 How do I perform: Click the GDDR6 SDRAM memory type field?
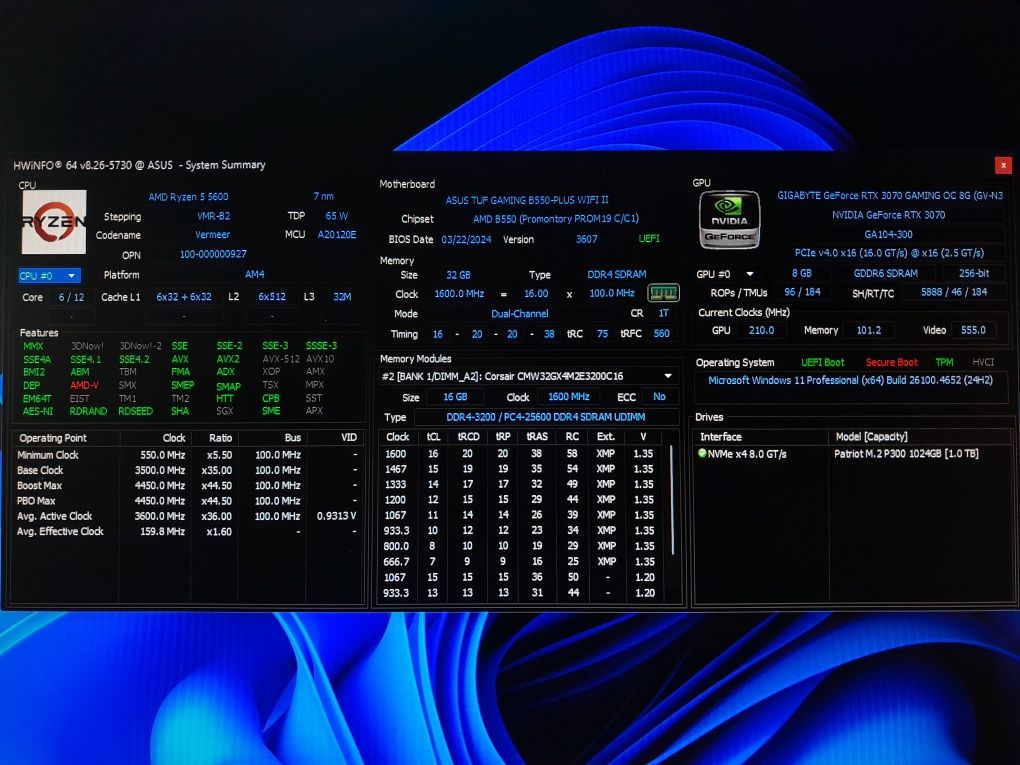point(885,273)
